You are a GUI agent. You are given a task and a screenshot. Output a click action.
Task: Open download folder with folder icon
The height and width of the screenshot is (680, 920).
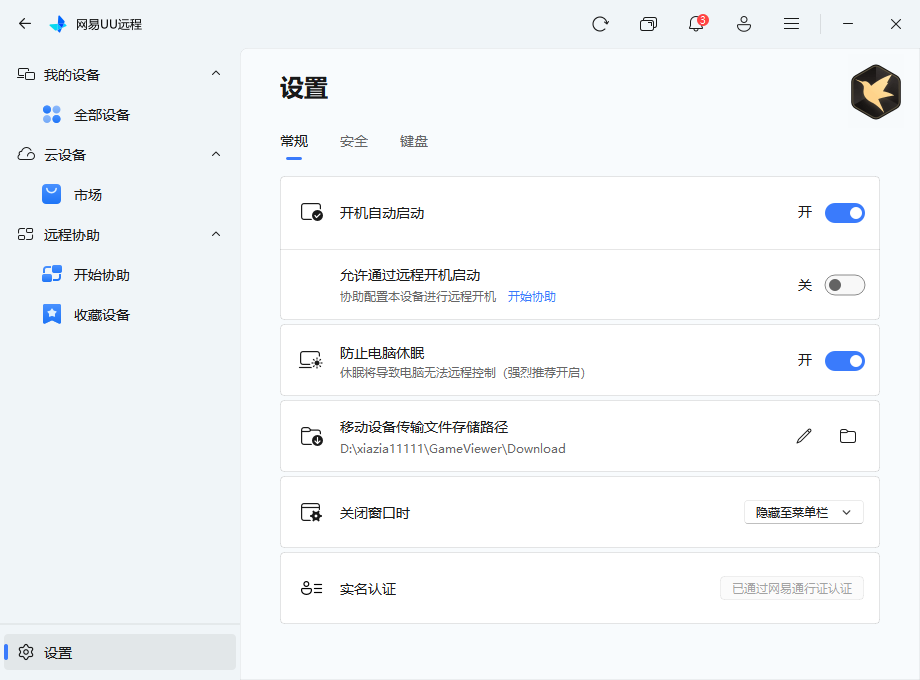click(x=848, y=436)
